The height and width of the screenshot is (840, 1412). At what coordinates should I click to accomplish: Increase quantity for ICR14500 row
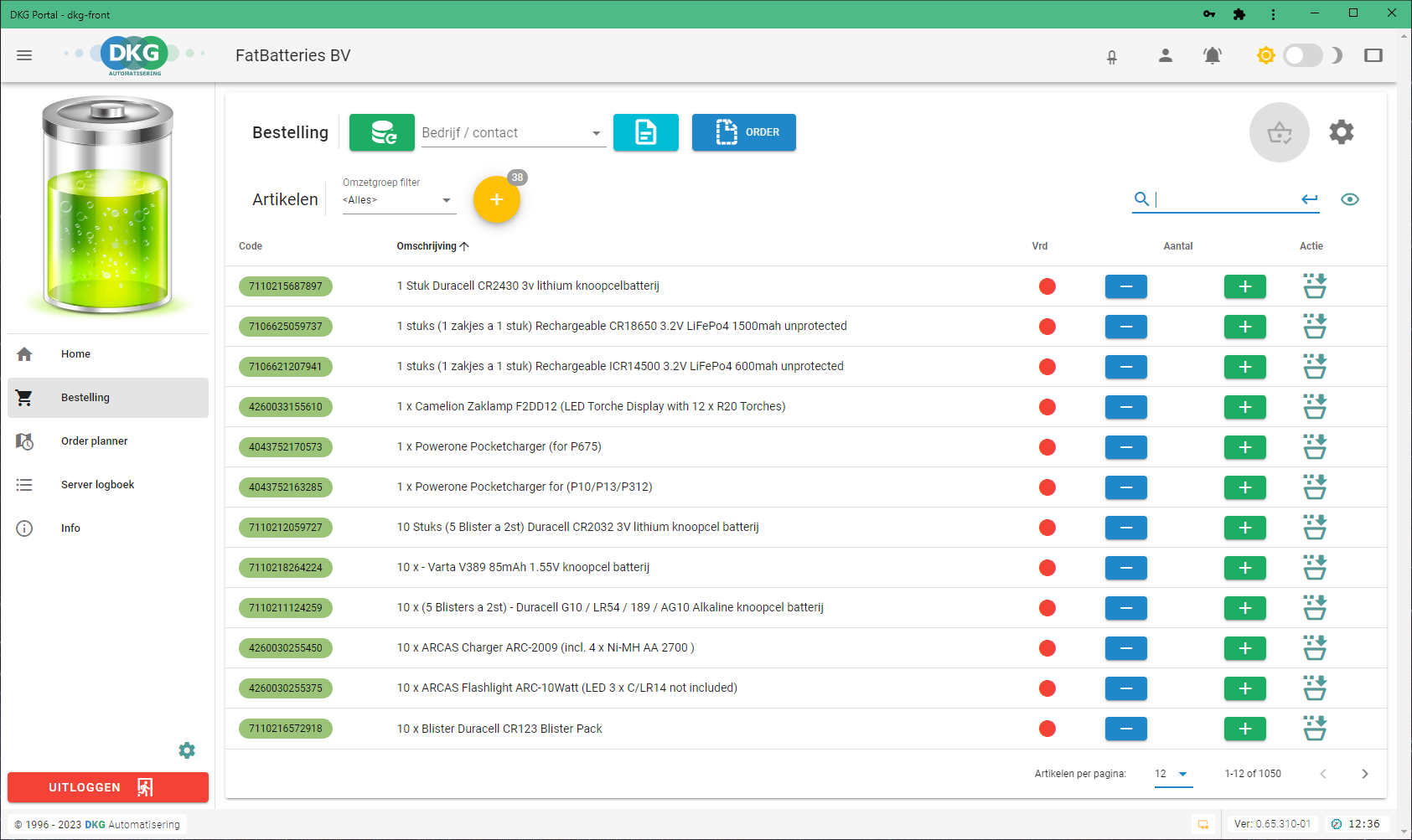click(x=1245, y=367)
